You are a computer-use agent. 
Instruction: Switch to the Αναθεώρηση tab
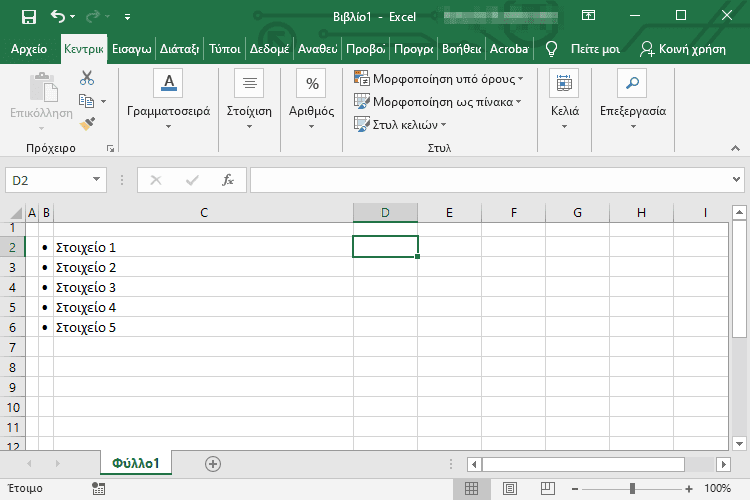[x=318, y=49]
